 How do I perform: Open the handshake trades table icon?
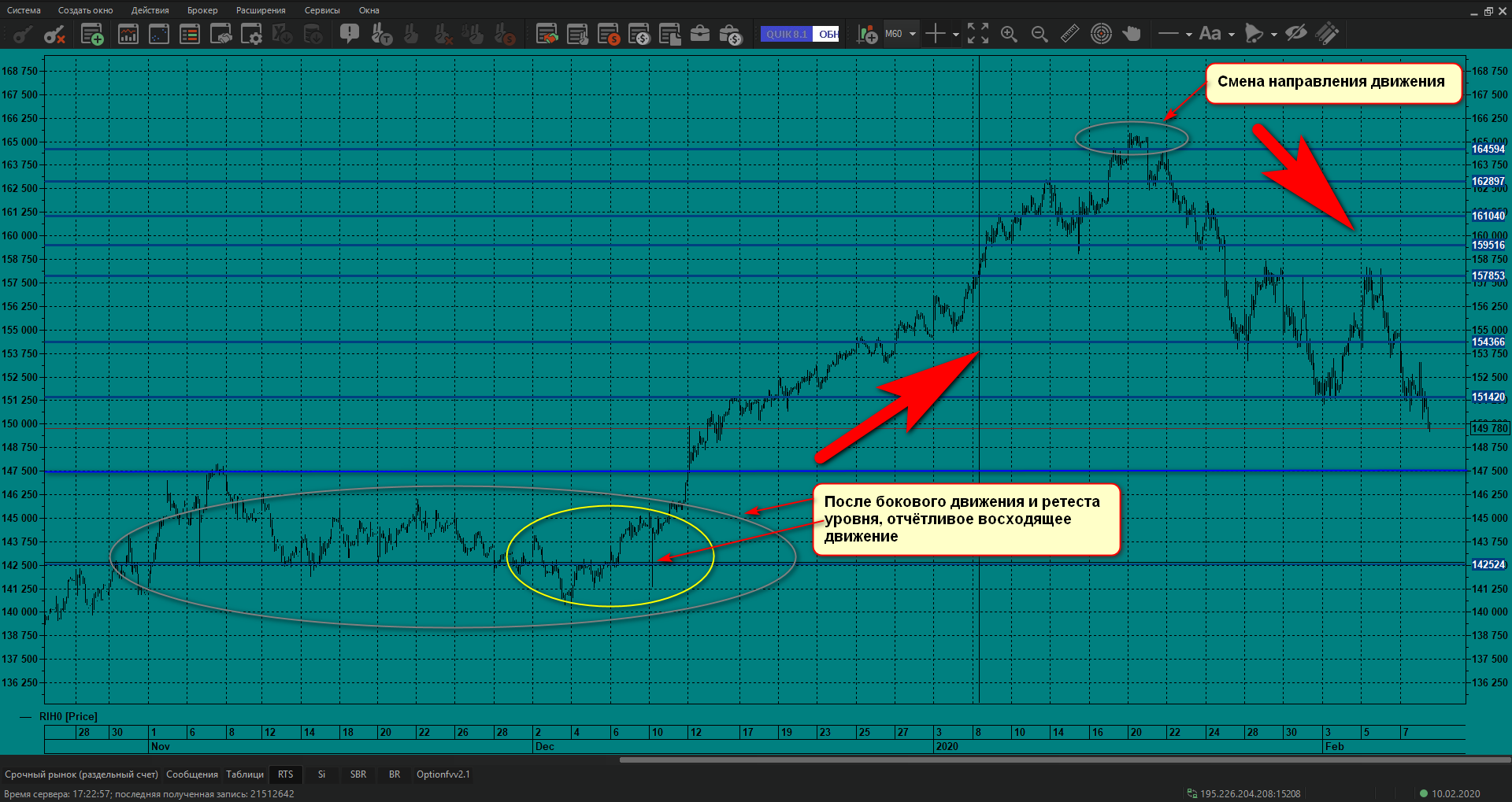pos(221,34)
